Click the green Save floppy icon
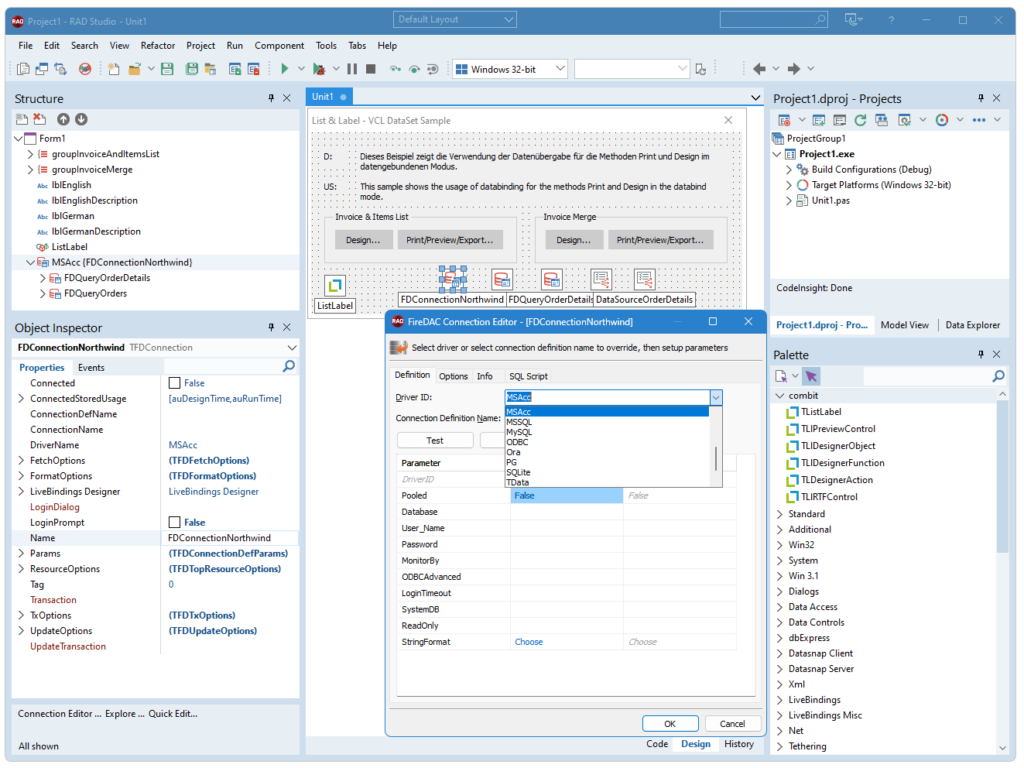 pos(167,69)
